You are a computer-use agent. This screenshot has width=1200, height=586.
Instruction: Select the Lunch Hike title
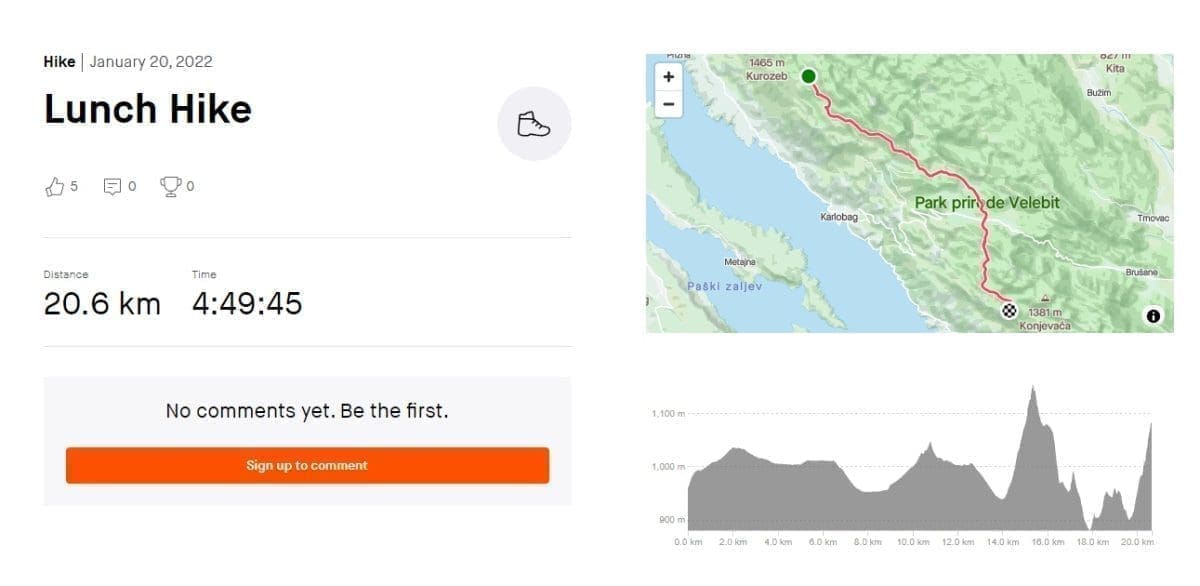[148, 109]
